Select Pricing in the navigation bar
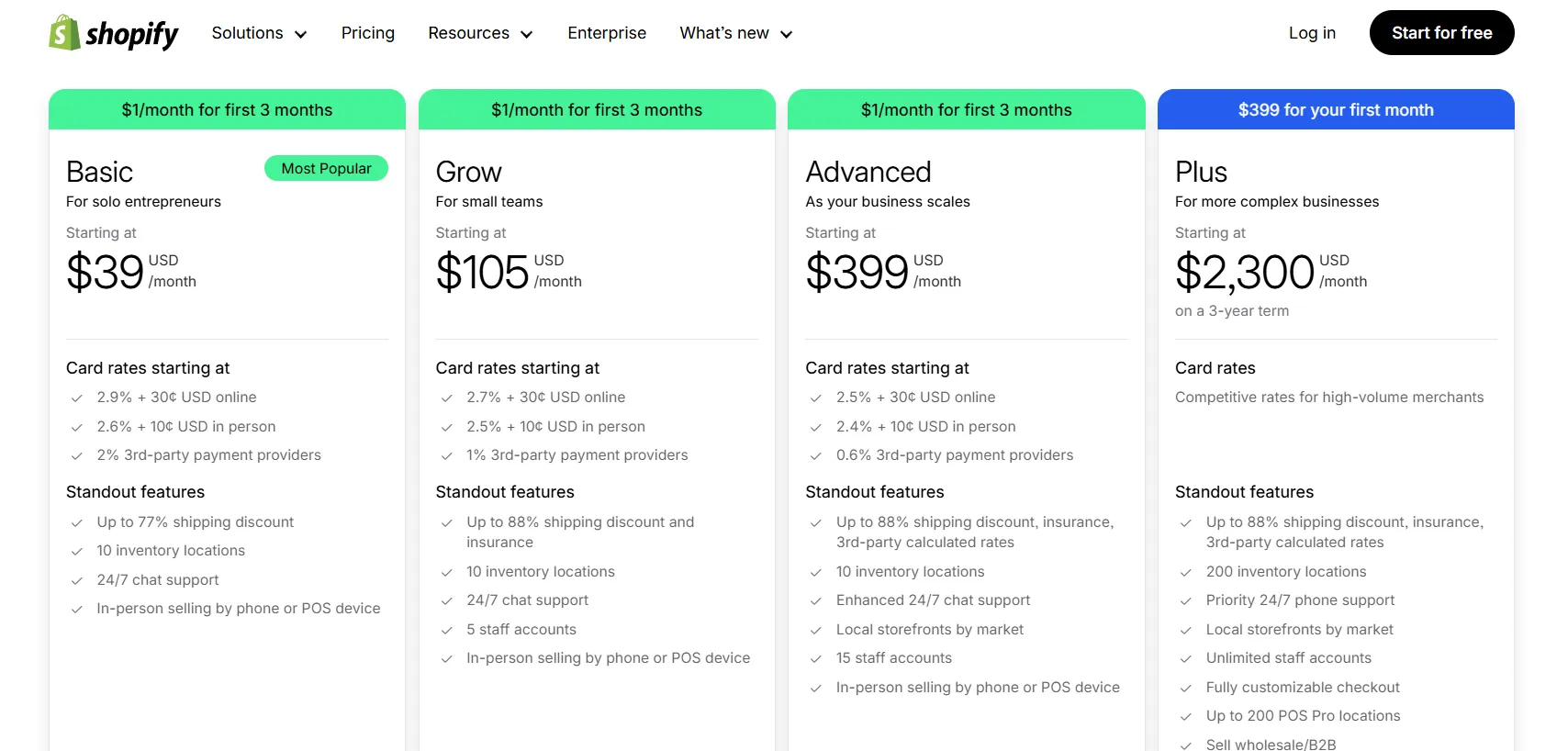Screen dimensions: 1568x751 [367, 33]
